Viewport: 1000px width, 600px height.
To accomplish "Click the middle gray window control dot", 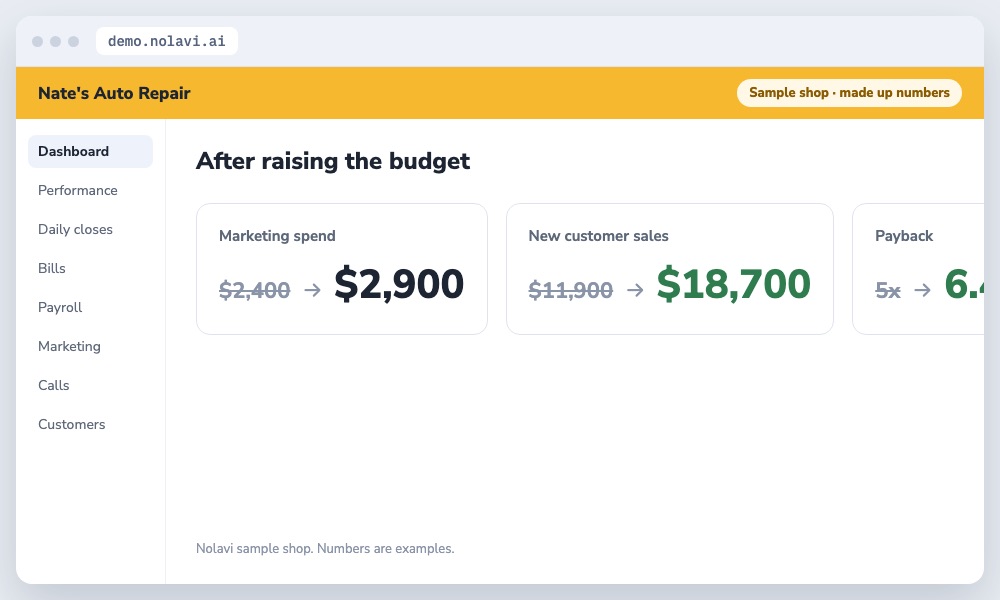I will tap(55, 41).
